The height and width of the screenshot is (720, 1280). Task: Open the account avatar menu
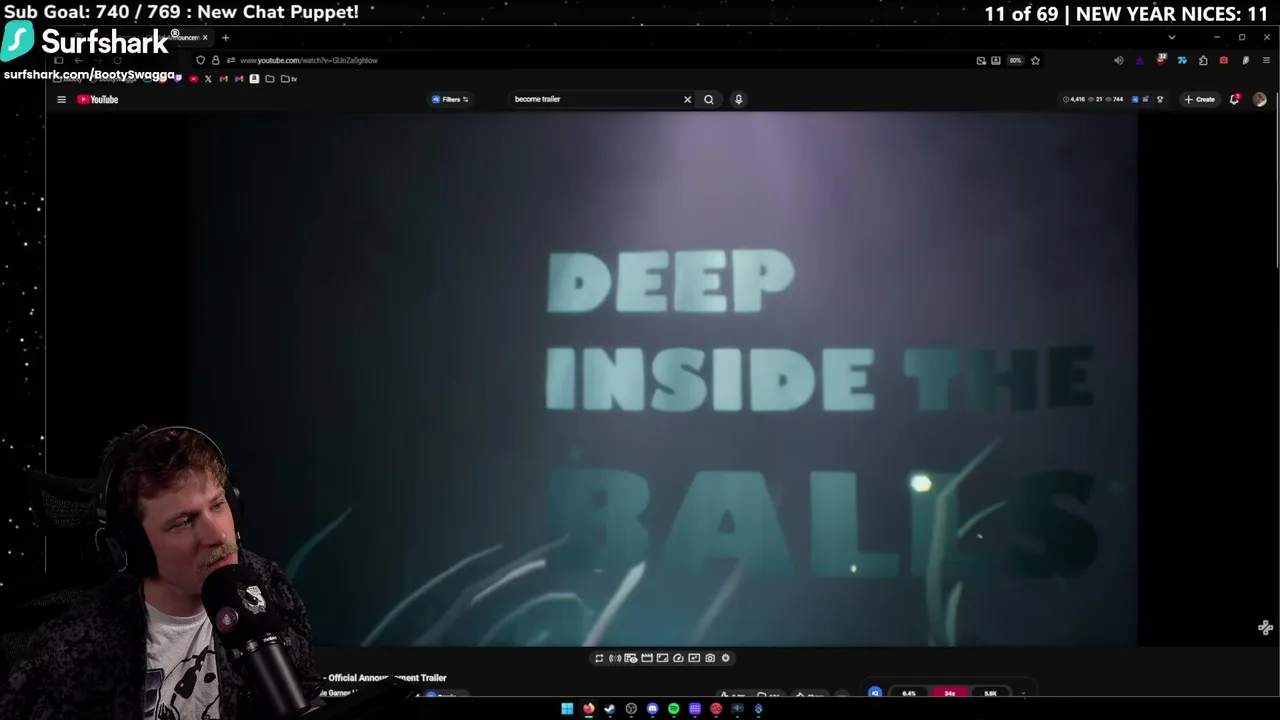coord(1259,99)
